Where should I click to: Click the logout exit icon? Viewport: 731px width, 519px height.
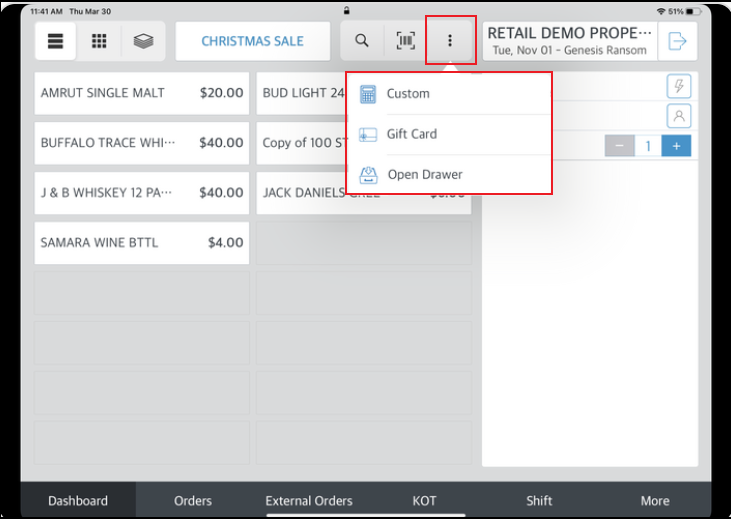677,41
